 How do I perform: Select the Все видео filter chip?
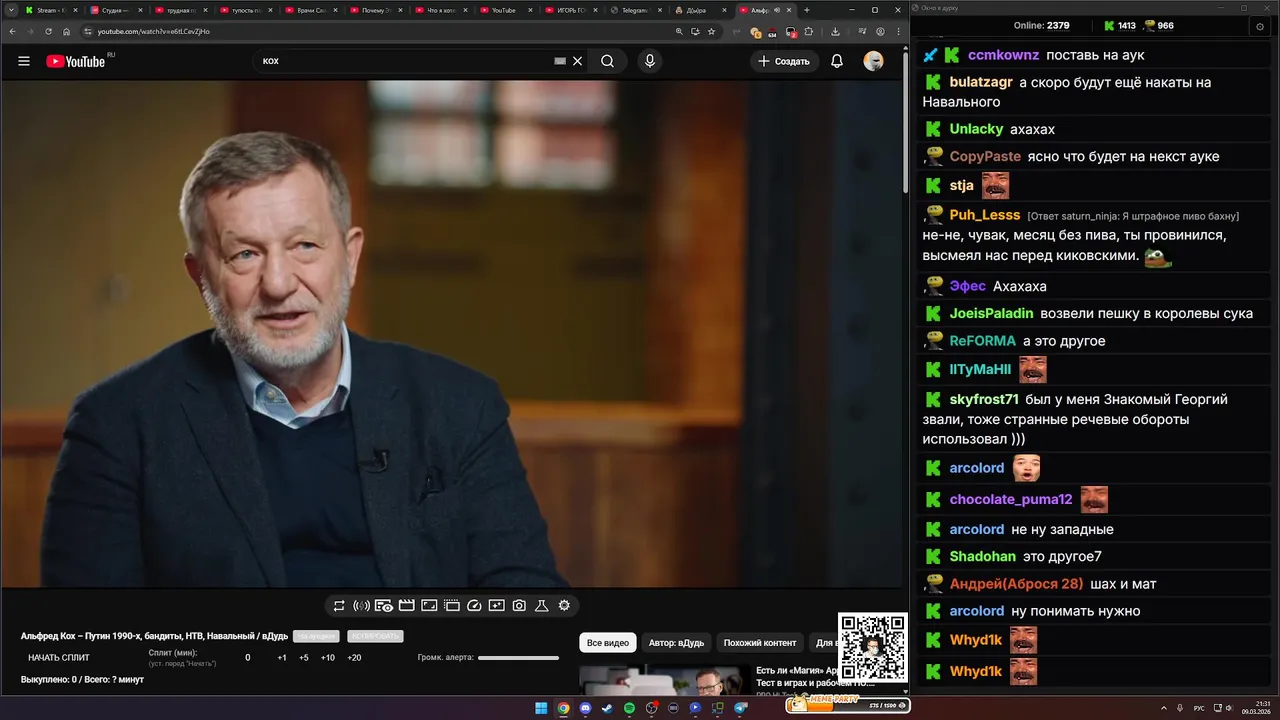[x=608, y=643]
